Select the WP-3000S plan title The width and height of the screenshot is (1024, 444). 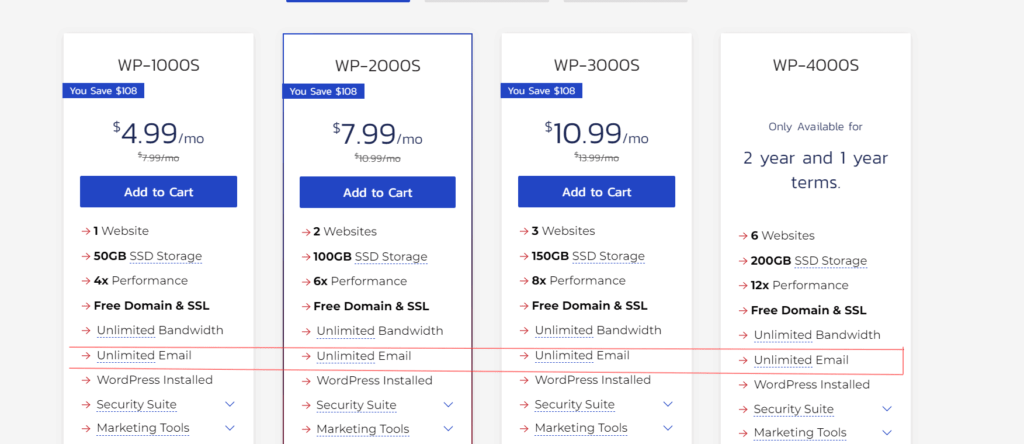(x=596, y=65)
